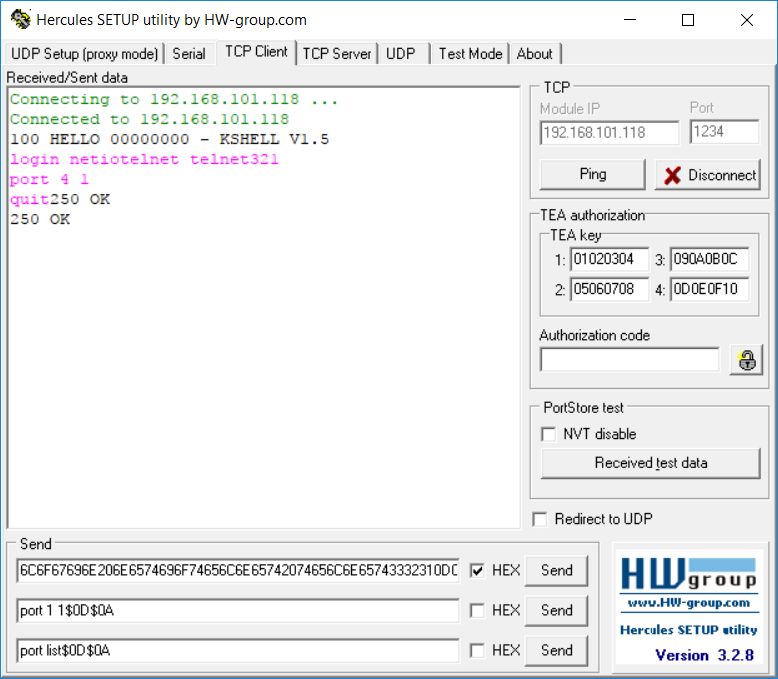Click the 'Connected to 192.168.101.118' line
The width and height of the screenshot is (778, 679).
149,120
